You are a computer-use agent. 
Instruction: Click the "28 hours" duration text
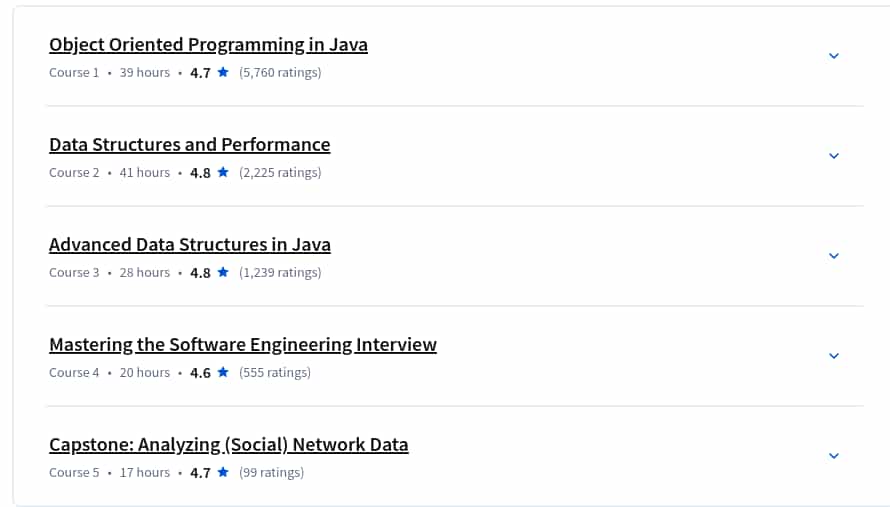pos(145,273)
